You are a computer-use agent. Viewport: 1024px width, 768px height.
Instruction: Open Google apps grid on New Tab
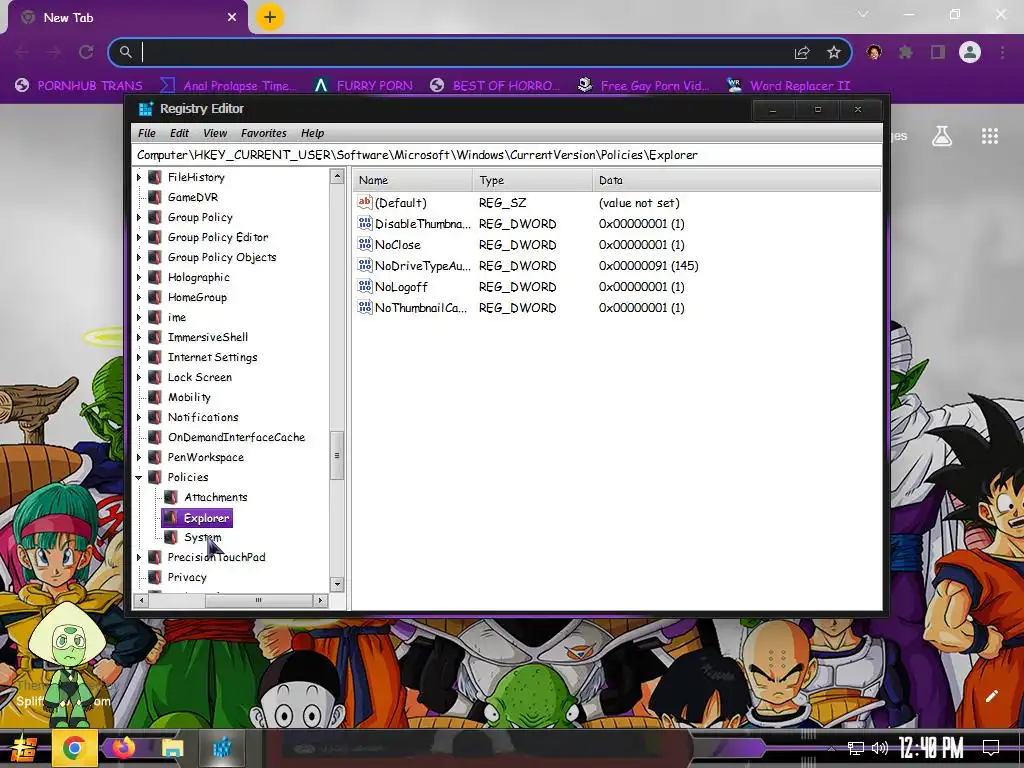click(x=989, y=136)
